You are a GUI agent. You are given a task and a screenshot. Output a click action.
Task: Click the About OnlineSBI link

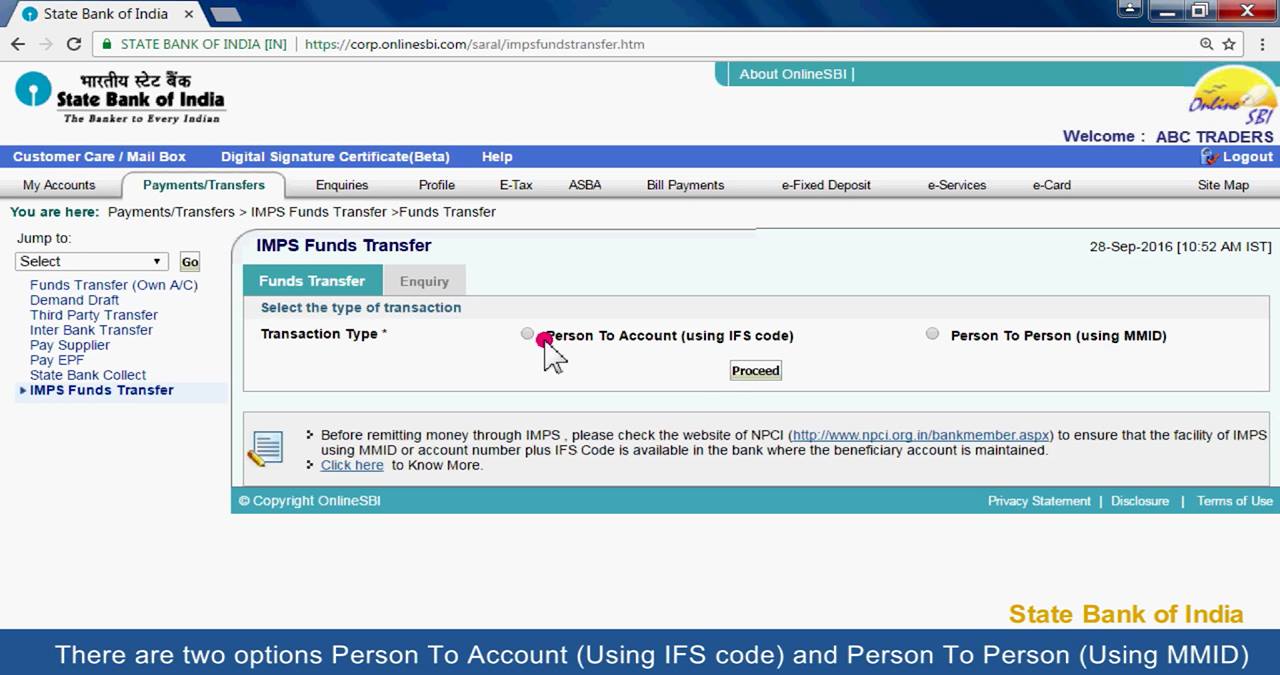point(793,74)
